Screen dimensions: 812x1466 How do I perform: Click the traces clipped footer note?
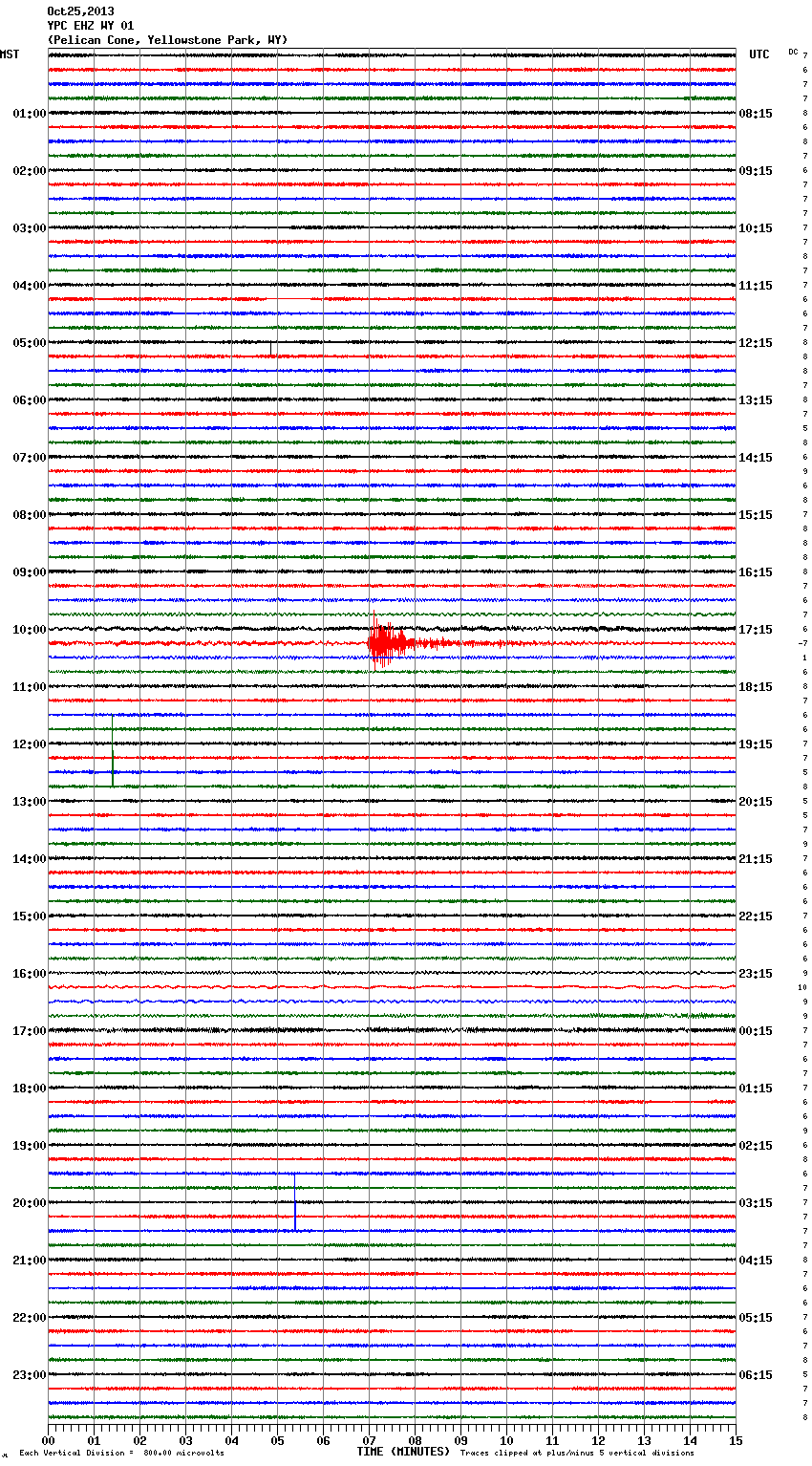pos(577,1453)
